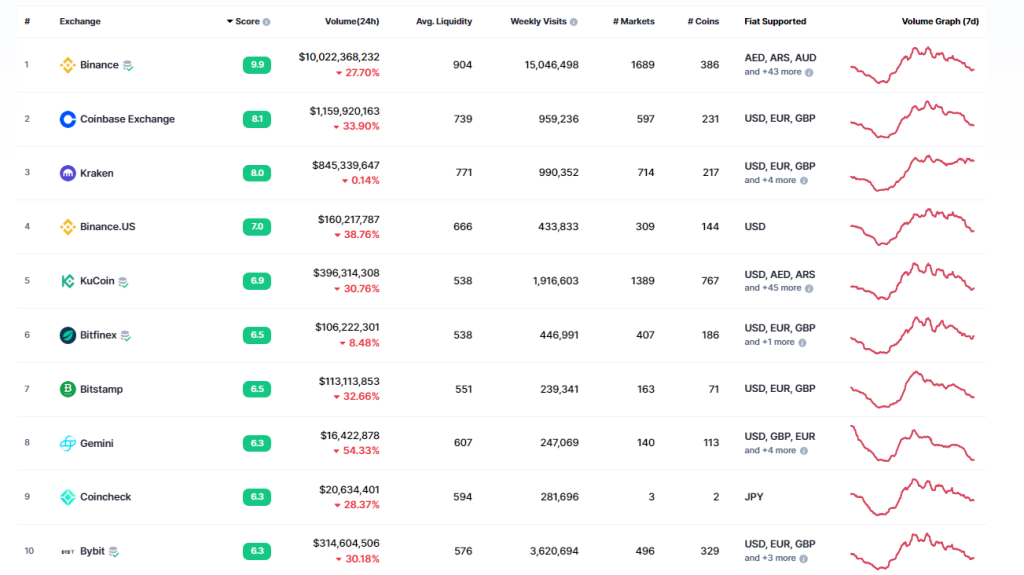Open the Bitstamp exchange link
1024x575 pixels.
(x=101, y=389)
